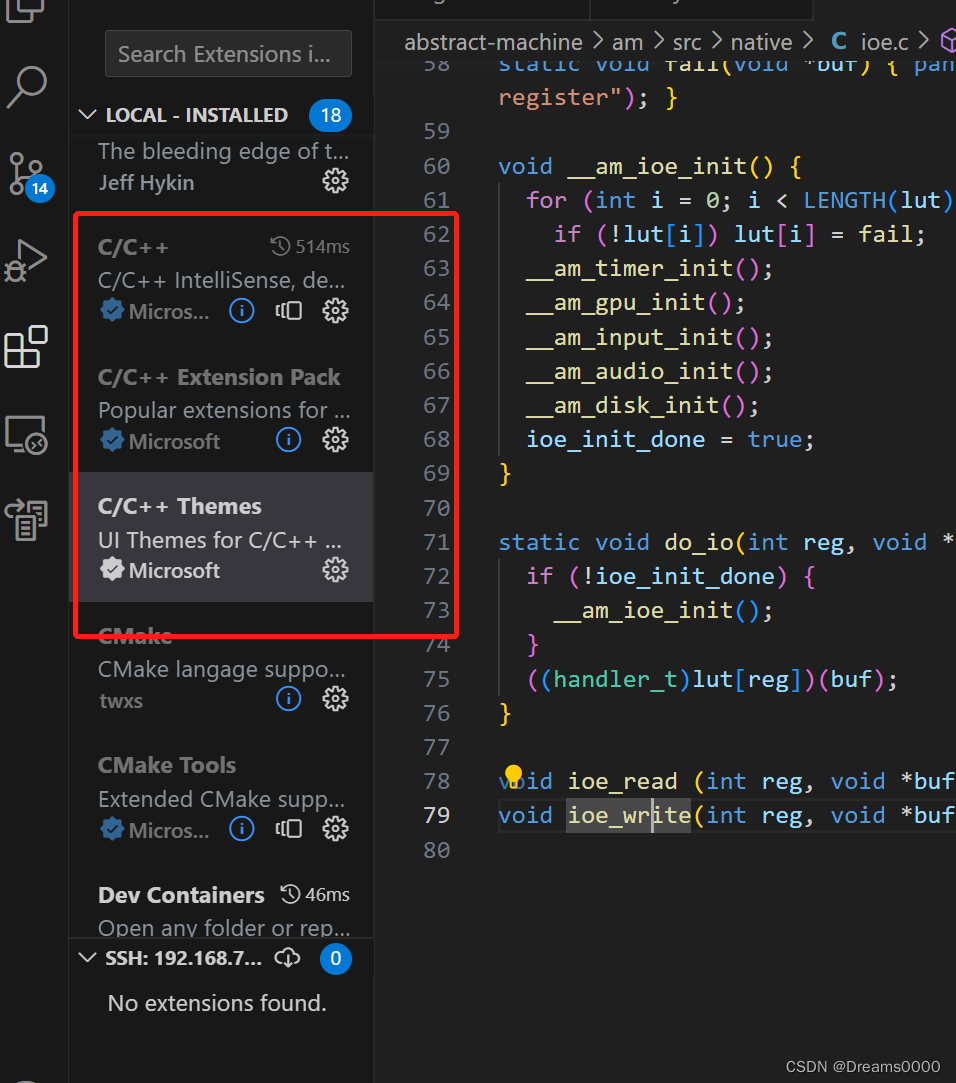Viewport: 956px width, 1083px height.
Task: Select the am breadcrumb segment
Action: [627, 42]
